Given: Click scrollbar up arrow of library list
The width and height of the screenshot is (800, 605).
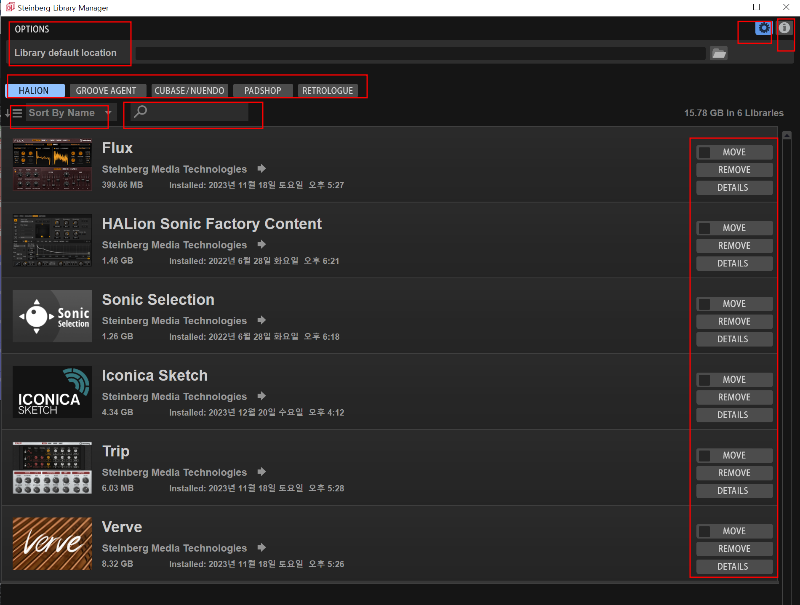Looking at the screenshot, I should [x=787, y=135].
